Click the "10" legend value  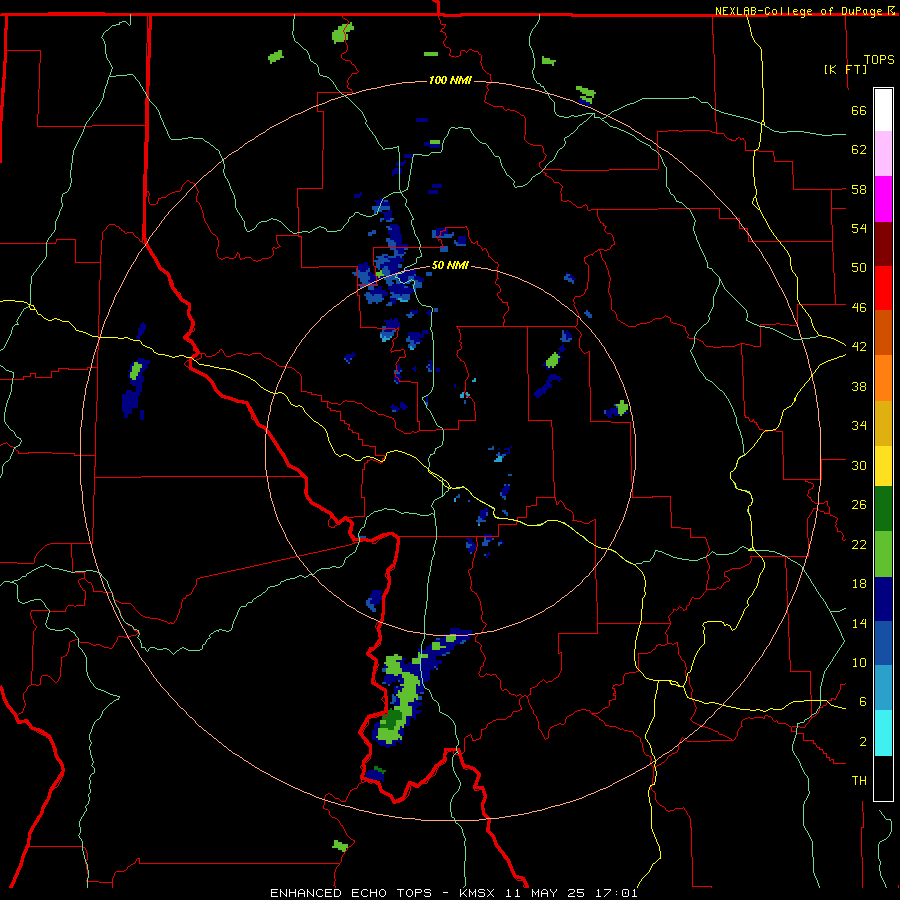coord(859,663)
